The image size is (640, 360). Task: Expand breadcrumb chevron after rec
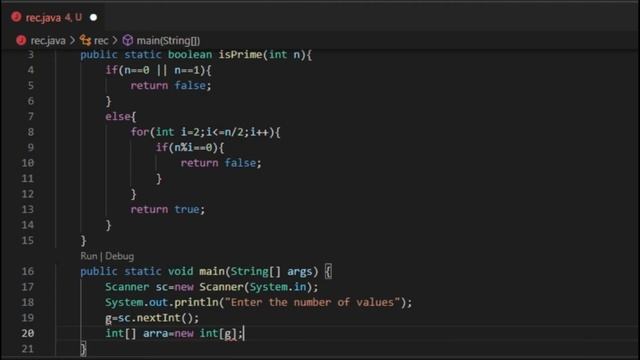pos(115,40)
